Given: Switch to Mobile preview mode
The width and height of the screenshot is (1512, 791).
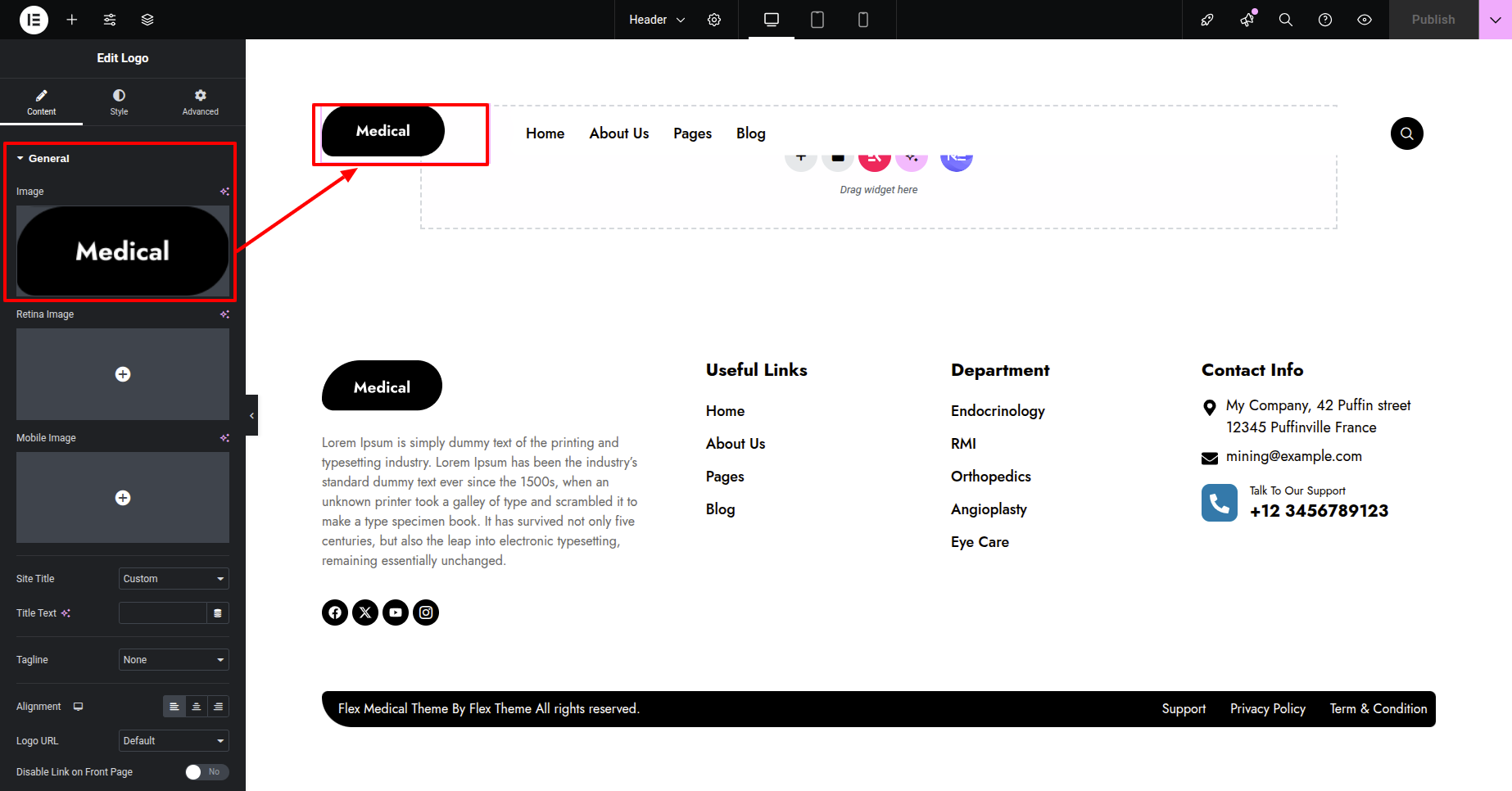Looking at the screenshot, I should coord(863,20).
